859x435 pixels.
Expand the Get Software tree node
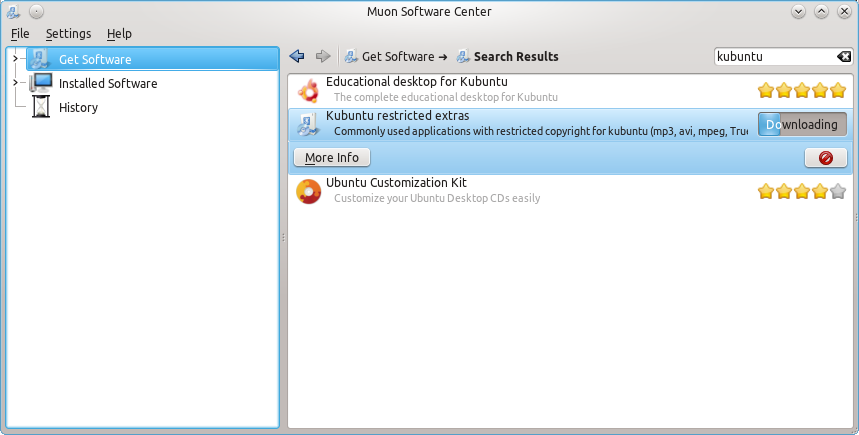click(14, 59)
